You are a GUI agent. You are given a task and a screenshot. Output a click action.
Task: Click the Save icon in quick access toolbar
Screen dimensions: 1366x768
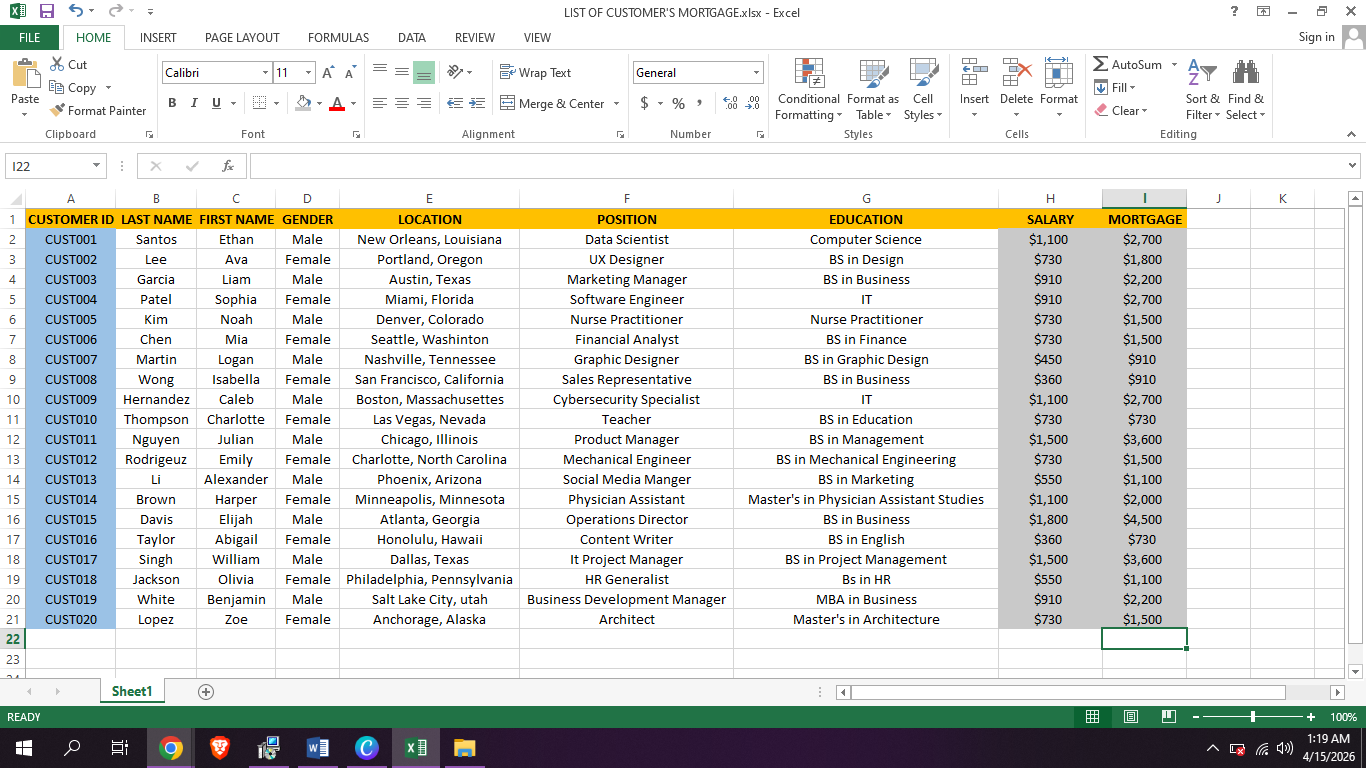tap(46, 11)
